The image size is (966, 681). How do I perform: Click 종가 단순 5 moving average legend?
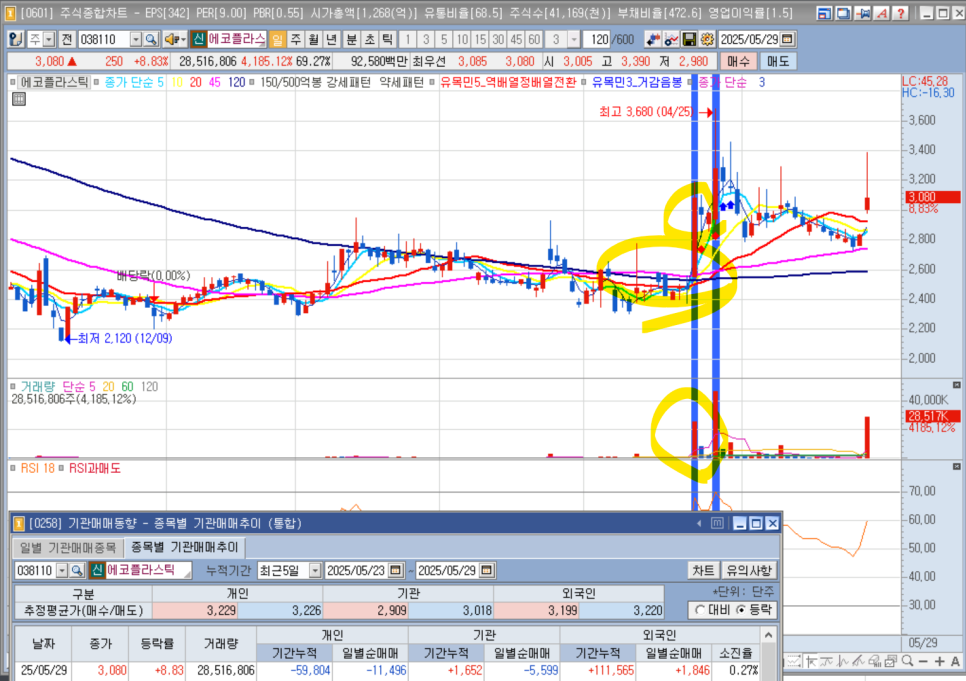tap(134, 82)
